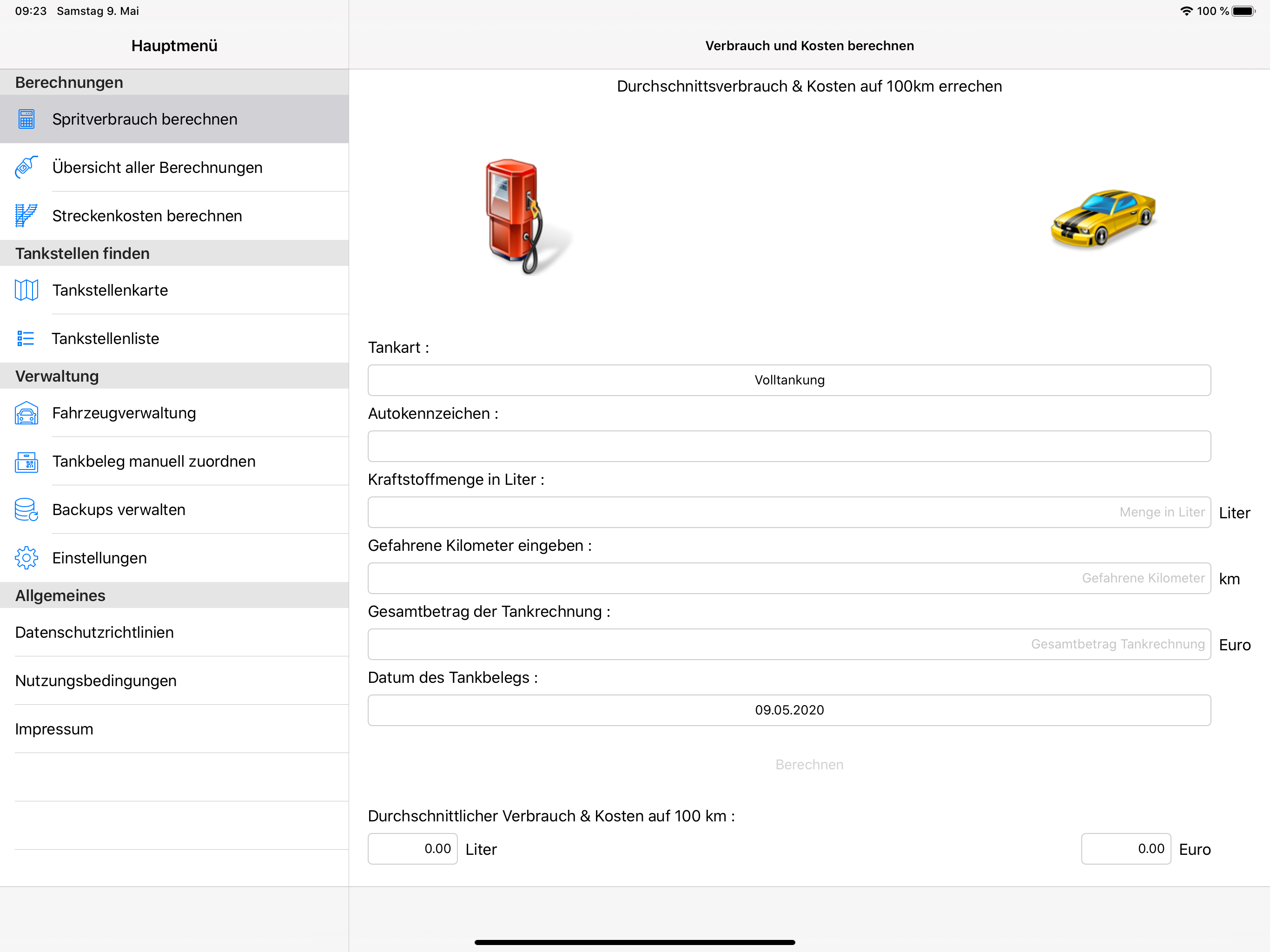Go to Fahrzeugverwaltung
The height and width of the screenshot is (952, 1270).
[x=174, y=413]
